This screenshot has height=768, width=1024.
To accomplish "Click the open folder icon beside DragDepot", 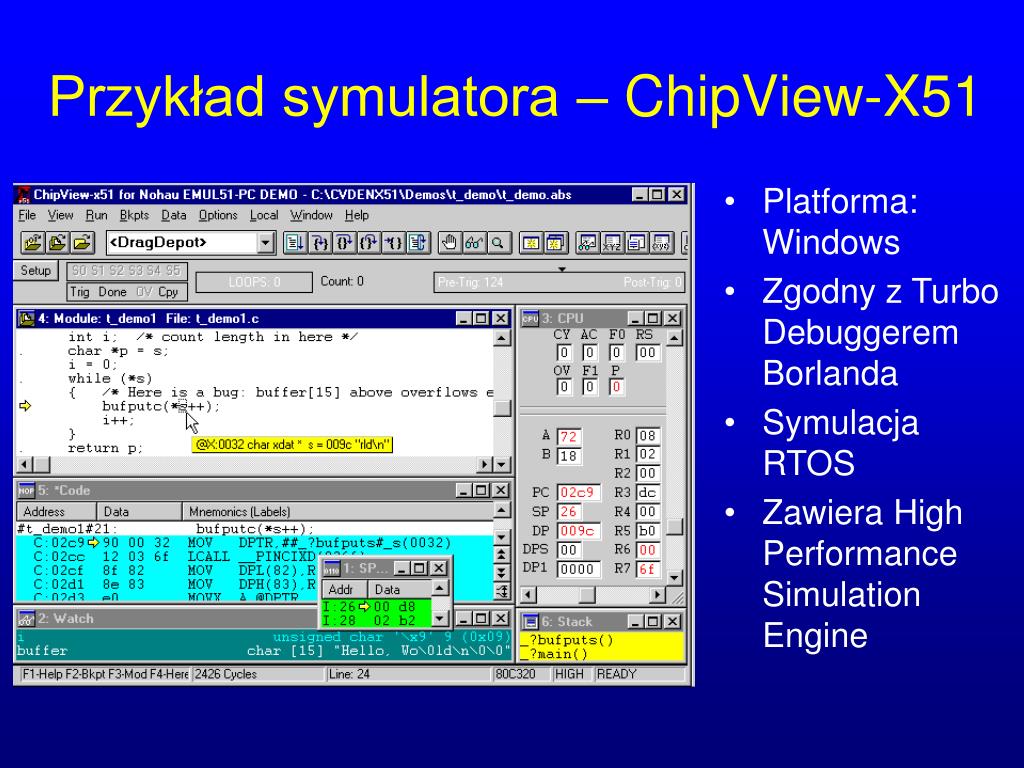I will coord(82,244).
